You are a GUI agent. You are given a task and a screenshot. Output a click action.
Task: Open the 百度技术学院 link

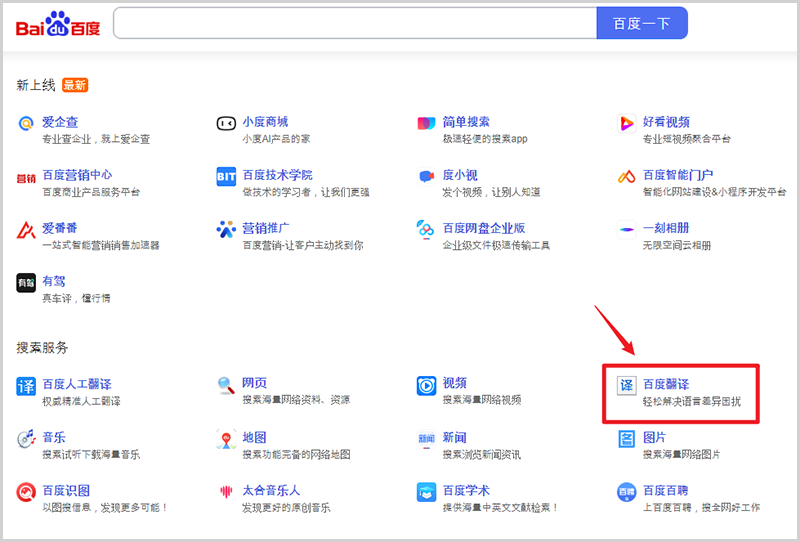[x=278, y=175]
